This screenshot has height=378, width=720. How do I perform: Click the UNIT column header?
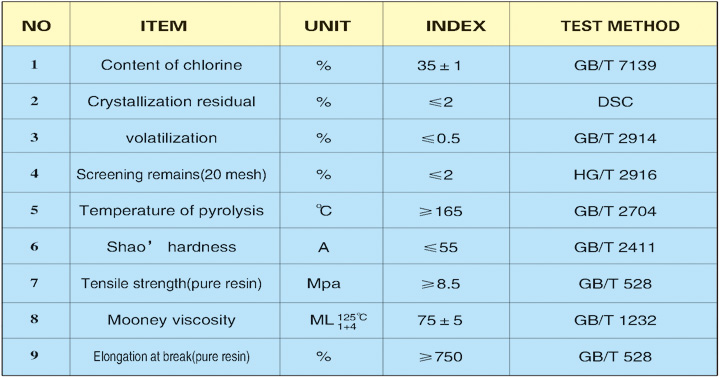(327, 26)
